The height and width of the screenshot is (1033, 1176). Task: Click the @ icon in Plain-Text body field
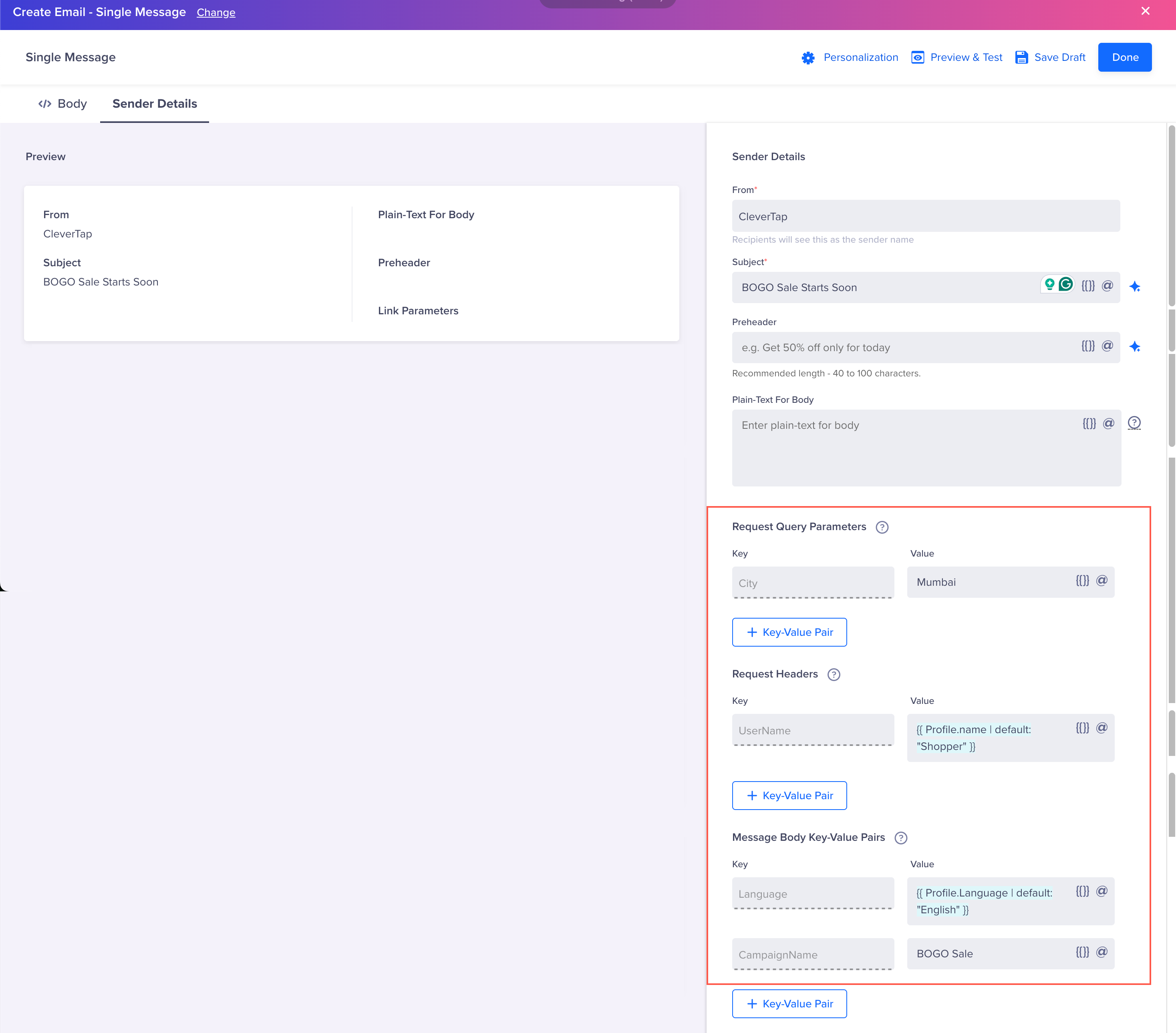tap(1109, 423)
